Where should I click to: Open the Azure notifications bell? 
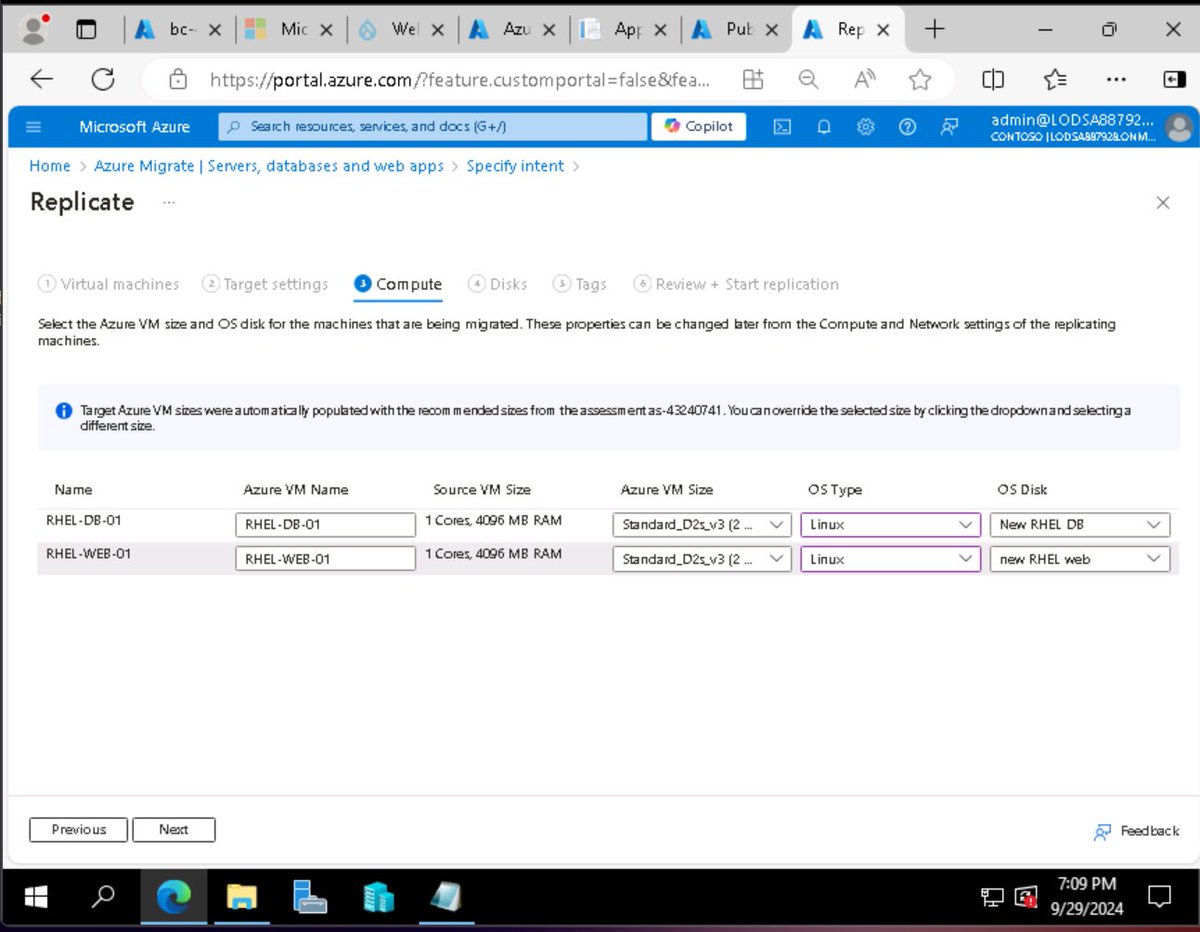824,127
